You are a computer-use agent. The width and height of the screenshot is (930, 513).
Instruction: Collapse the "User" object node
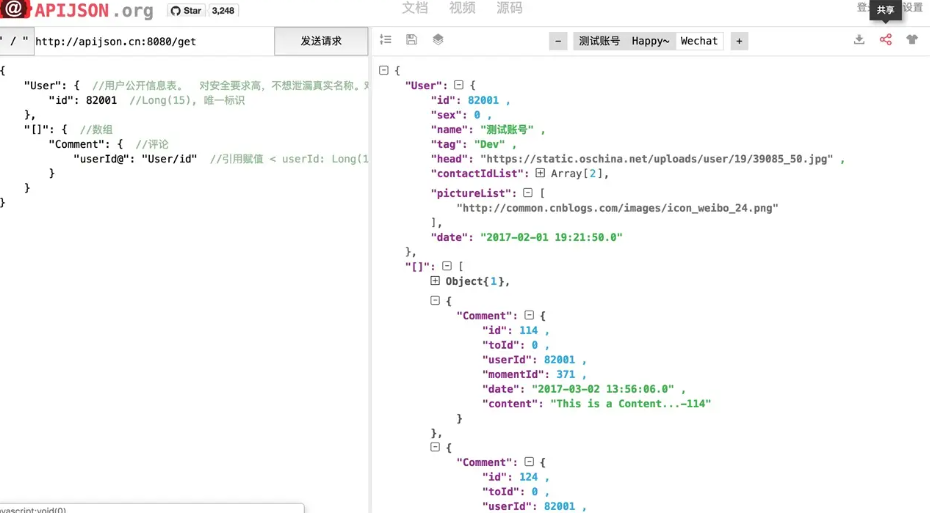[458, 85]
